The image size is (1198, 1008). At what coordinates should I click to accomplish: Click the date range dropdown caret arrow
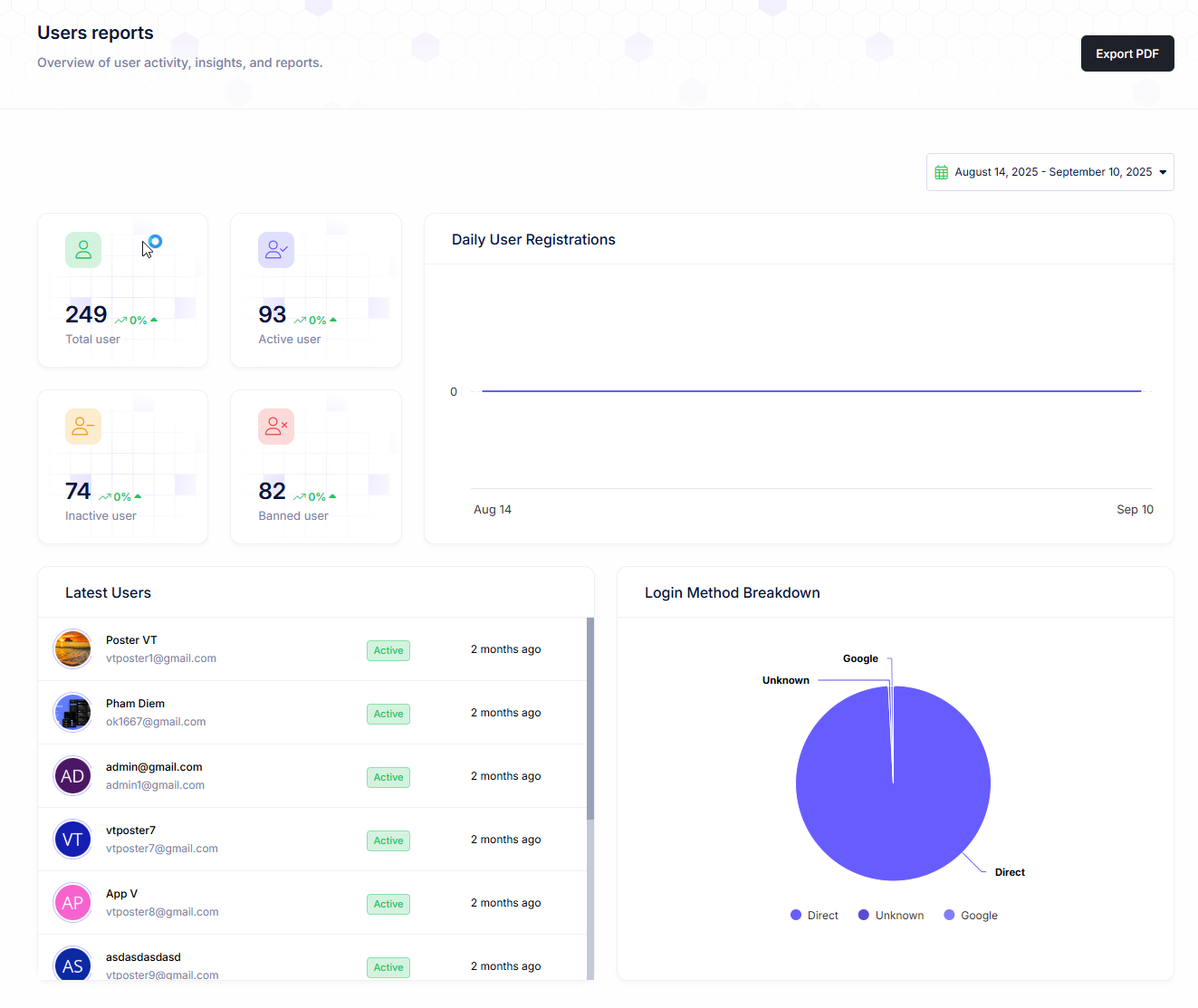1163,172
